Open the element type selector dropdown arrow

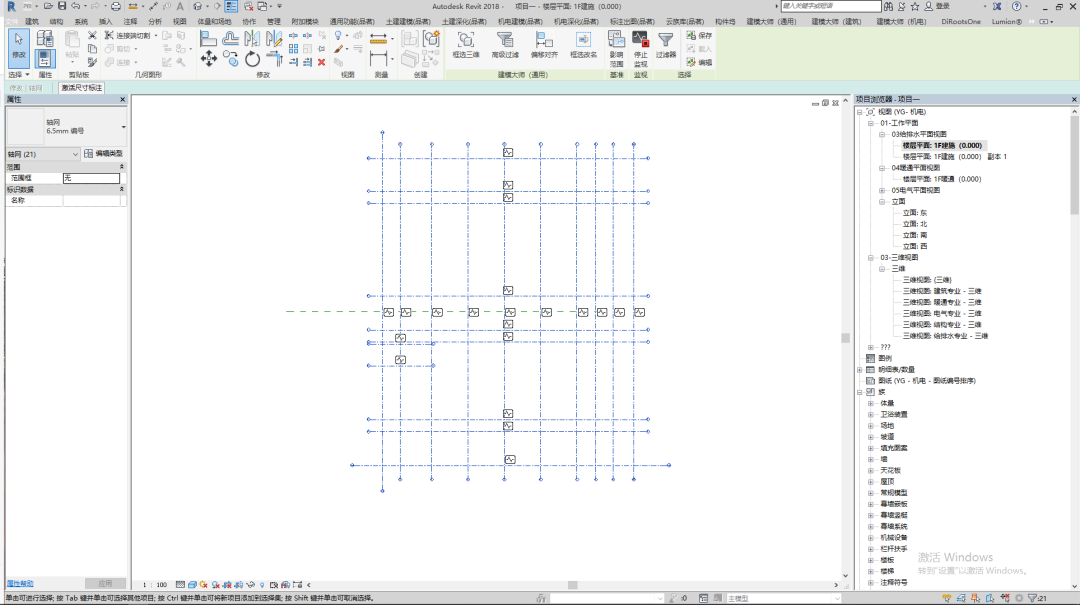pyautogui.click(x=123, y=127)
